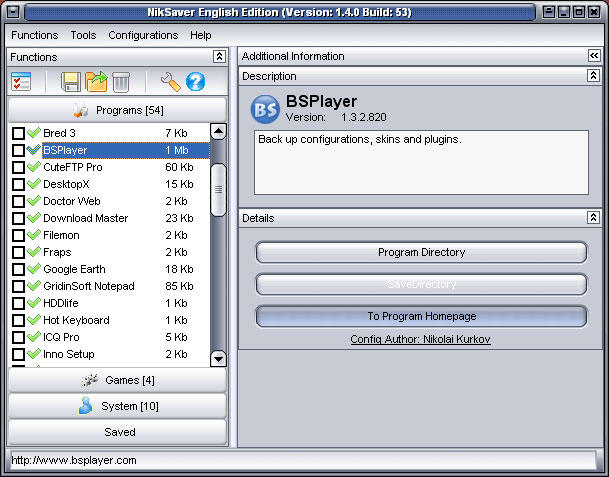Collapse the Functions panel
The width and height of the screenshot is (609, 477).
[219, 57]
